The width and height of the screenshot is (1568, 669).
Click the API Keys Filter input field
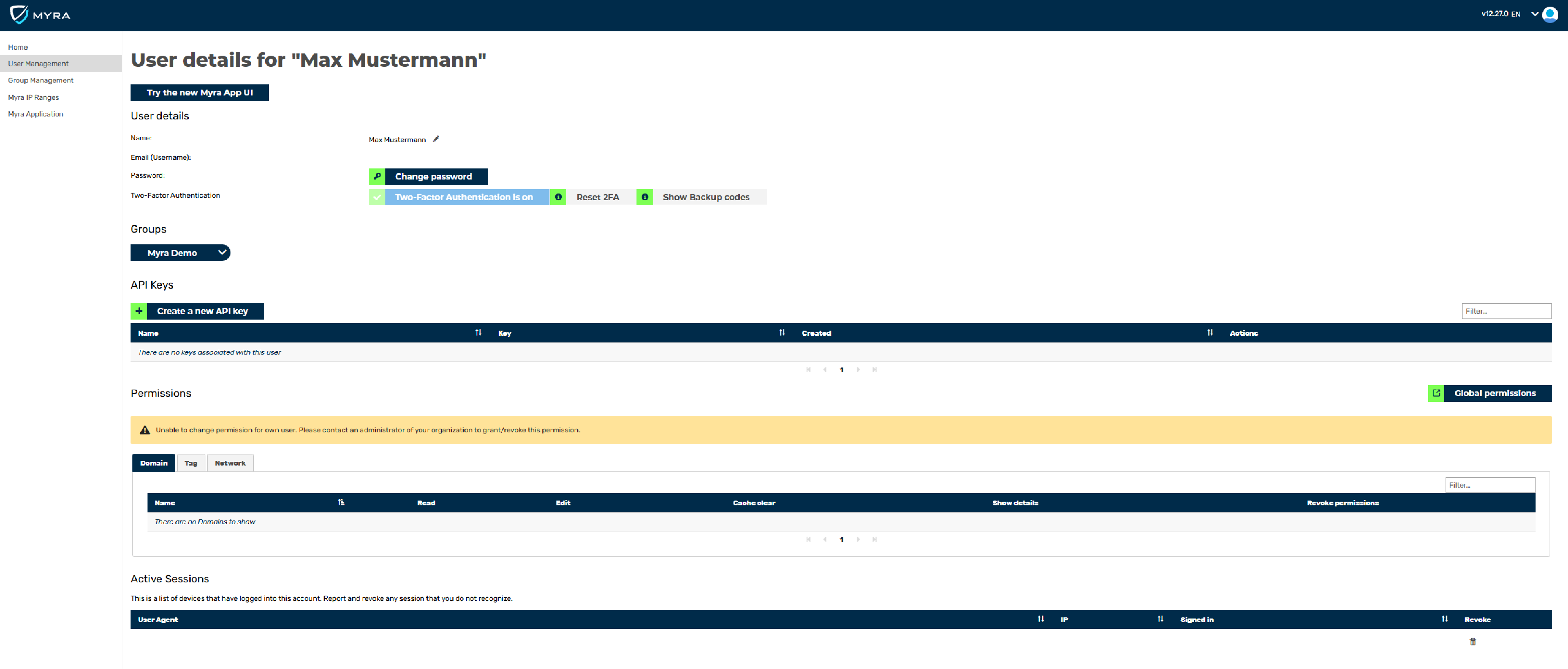click(1506, 311)
